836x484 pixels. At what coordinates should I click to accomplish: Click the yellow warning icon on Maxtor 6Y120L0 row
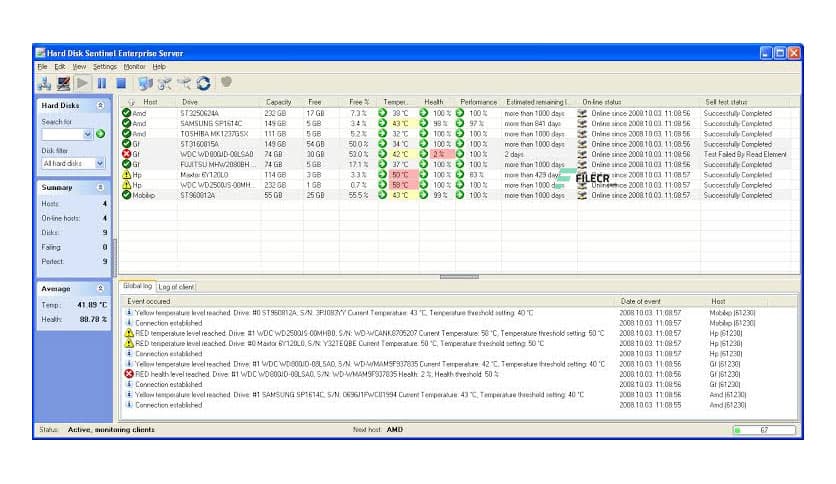pyautogui.click(x=126, y=174)
